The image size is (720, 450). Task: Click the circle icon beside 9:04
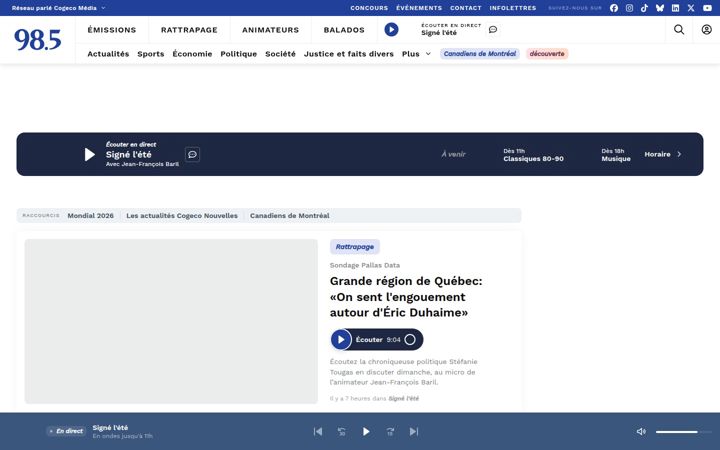point(410,339)
